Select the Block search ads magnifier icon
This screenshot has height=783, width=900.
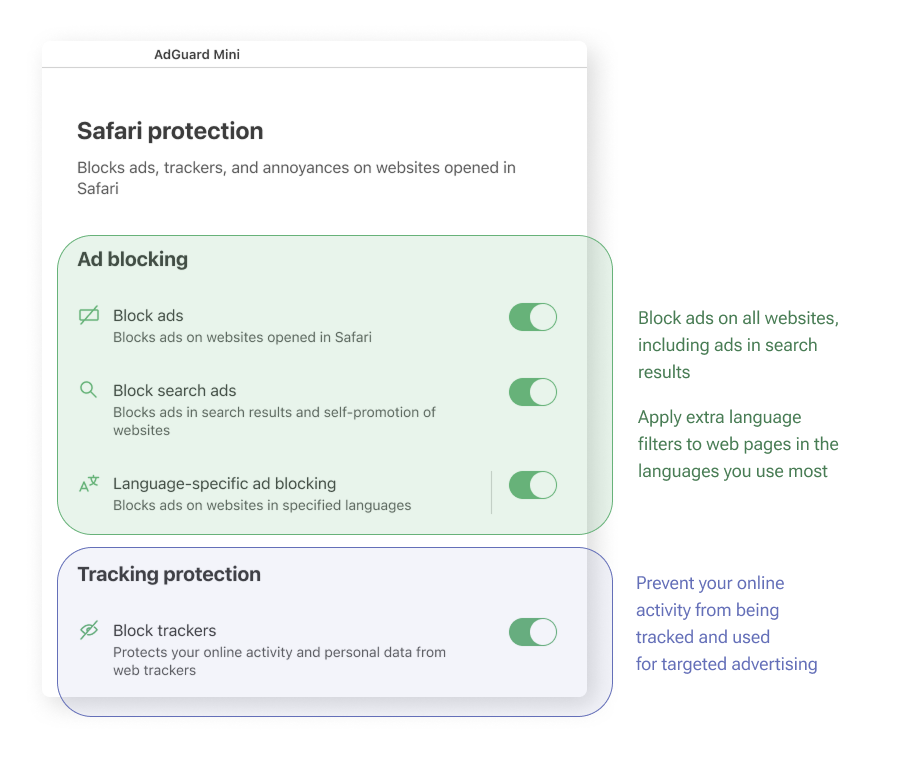point(89,390)
